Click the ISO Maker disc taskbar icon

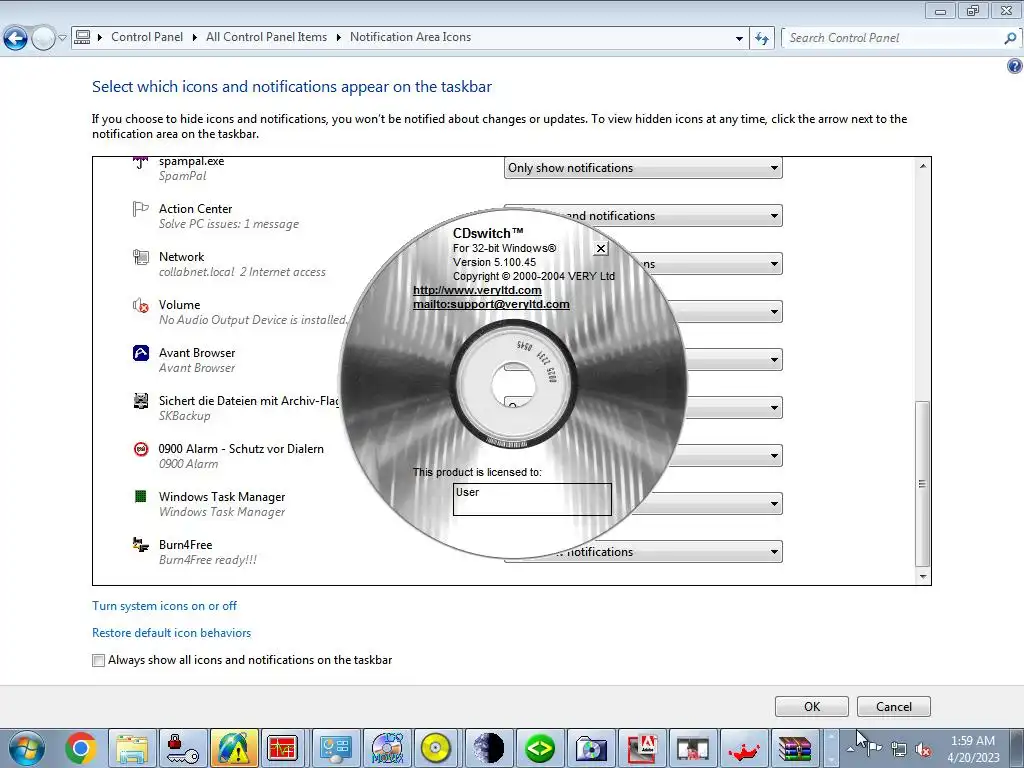click(x=387, y=748)
